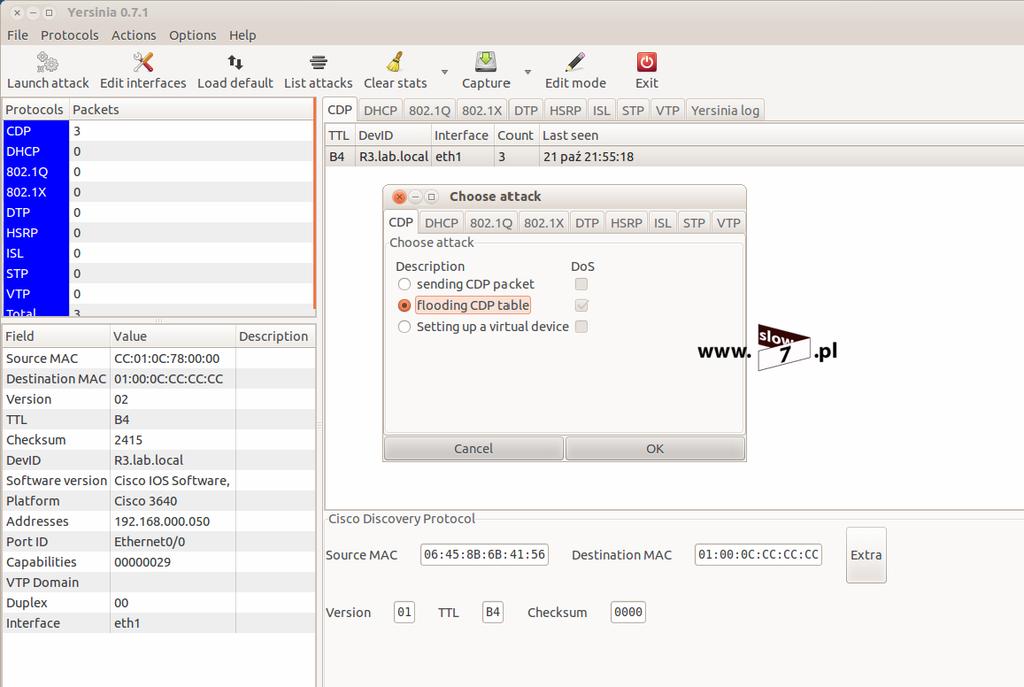This screenshot has height=687, width=1024.
Task: Open the List attacks toolbar icon
Action: point(318,62)
